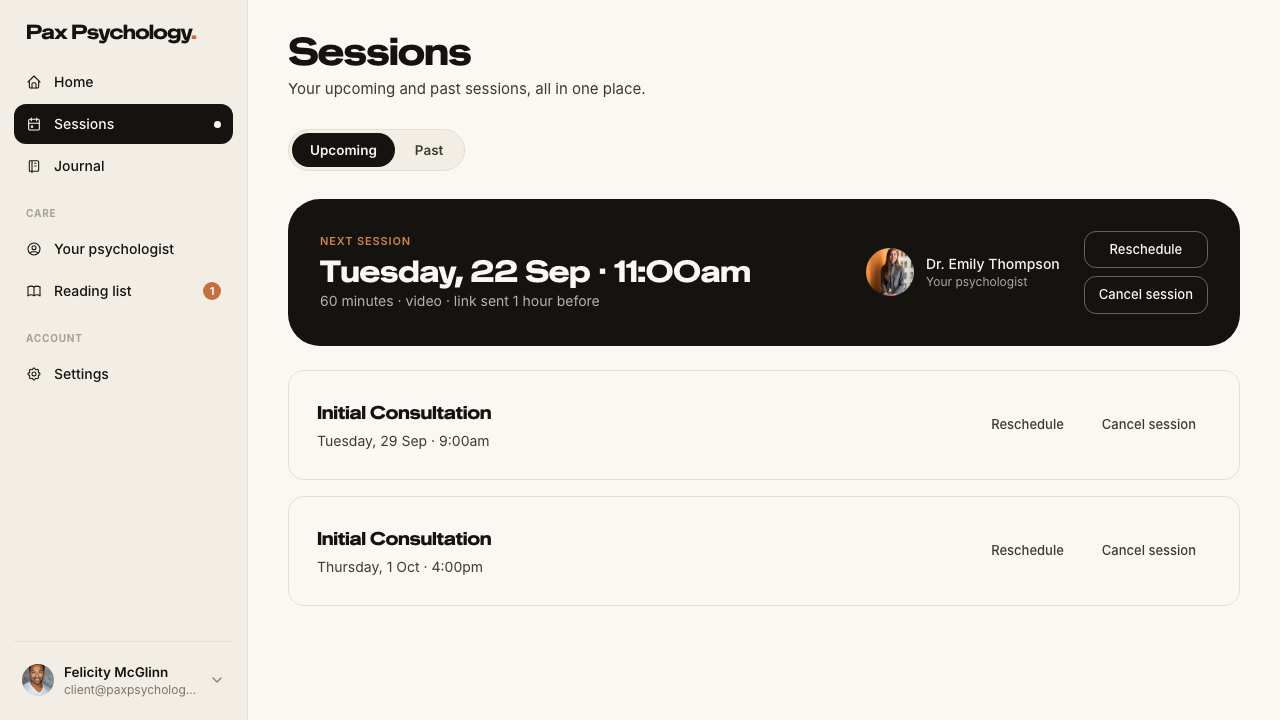The image size is (1280, 720).
Task: Switch to the Upcoming sessions toggle
Action: pyautogui.click(x=343, y=150)
